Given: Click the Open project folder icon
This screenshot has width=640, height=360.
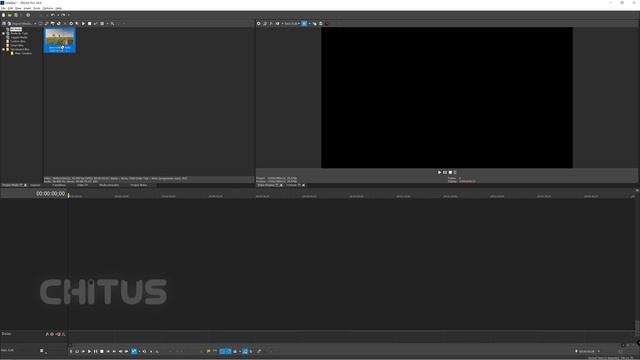Looking at the screenshot, I should (9, 15).
